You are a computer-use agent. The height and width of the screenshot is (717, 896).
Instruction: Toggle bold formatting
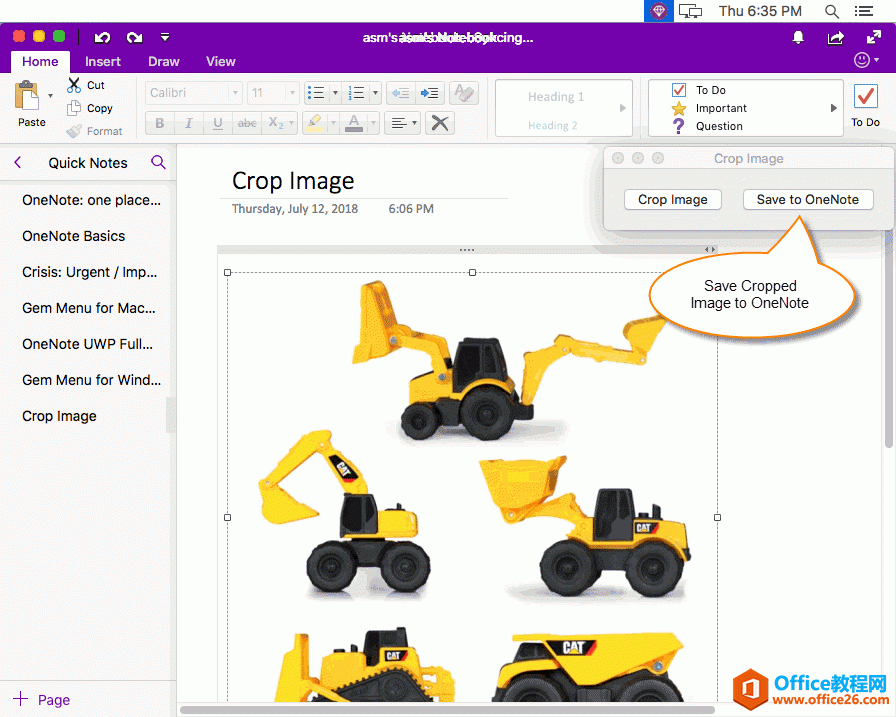pos(159,122)
